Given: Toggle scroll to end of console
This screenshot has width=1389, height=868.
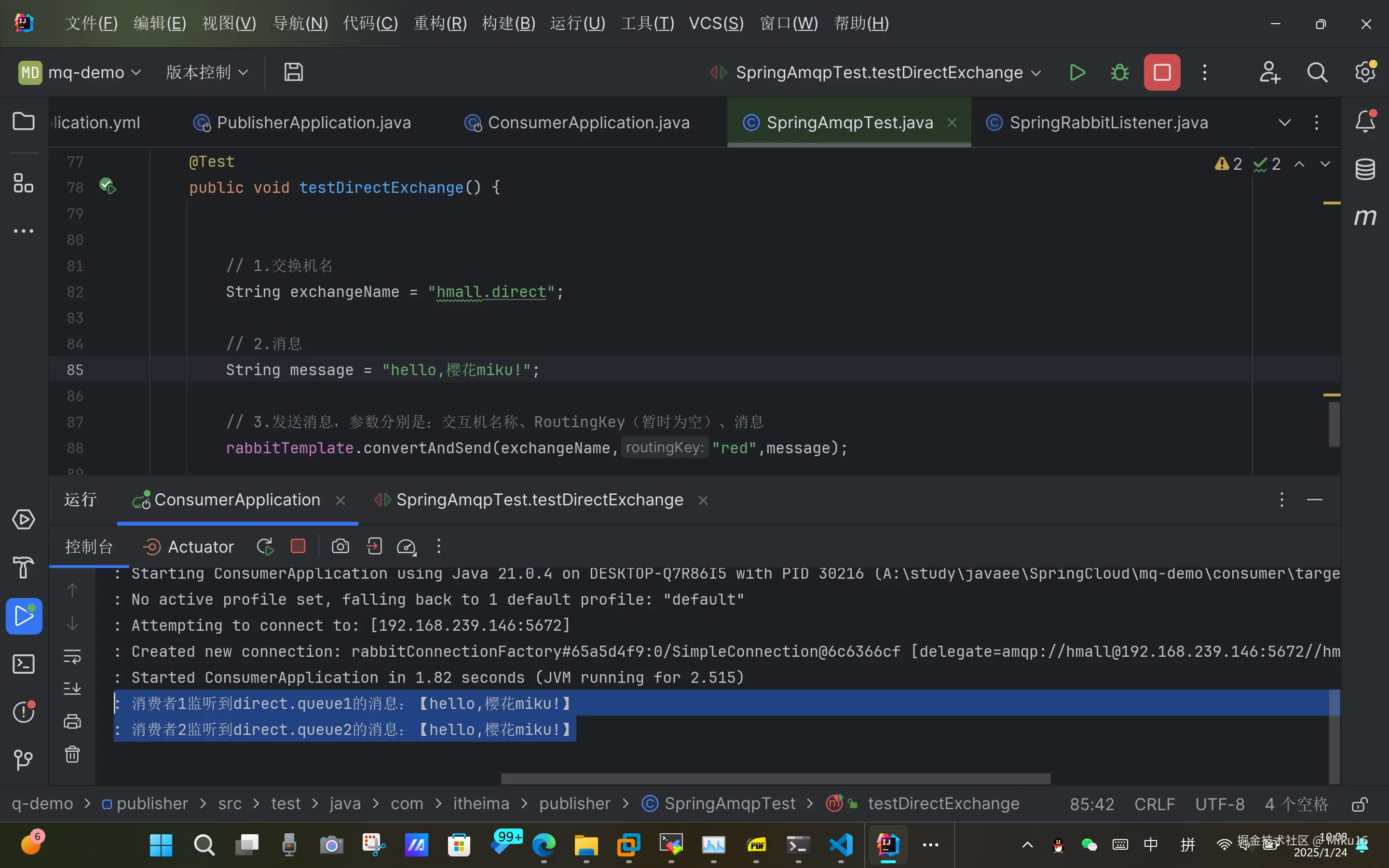Looking at the screenshot, I should [x=72, y=688].
